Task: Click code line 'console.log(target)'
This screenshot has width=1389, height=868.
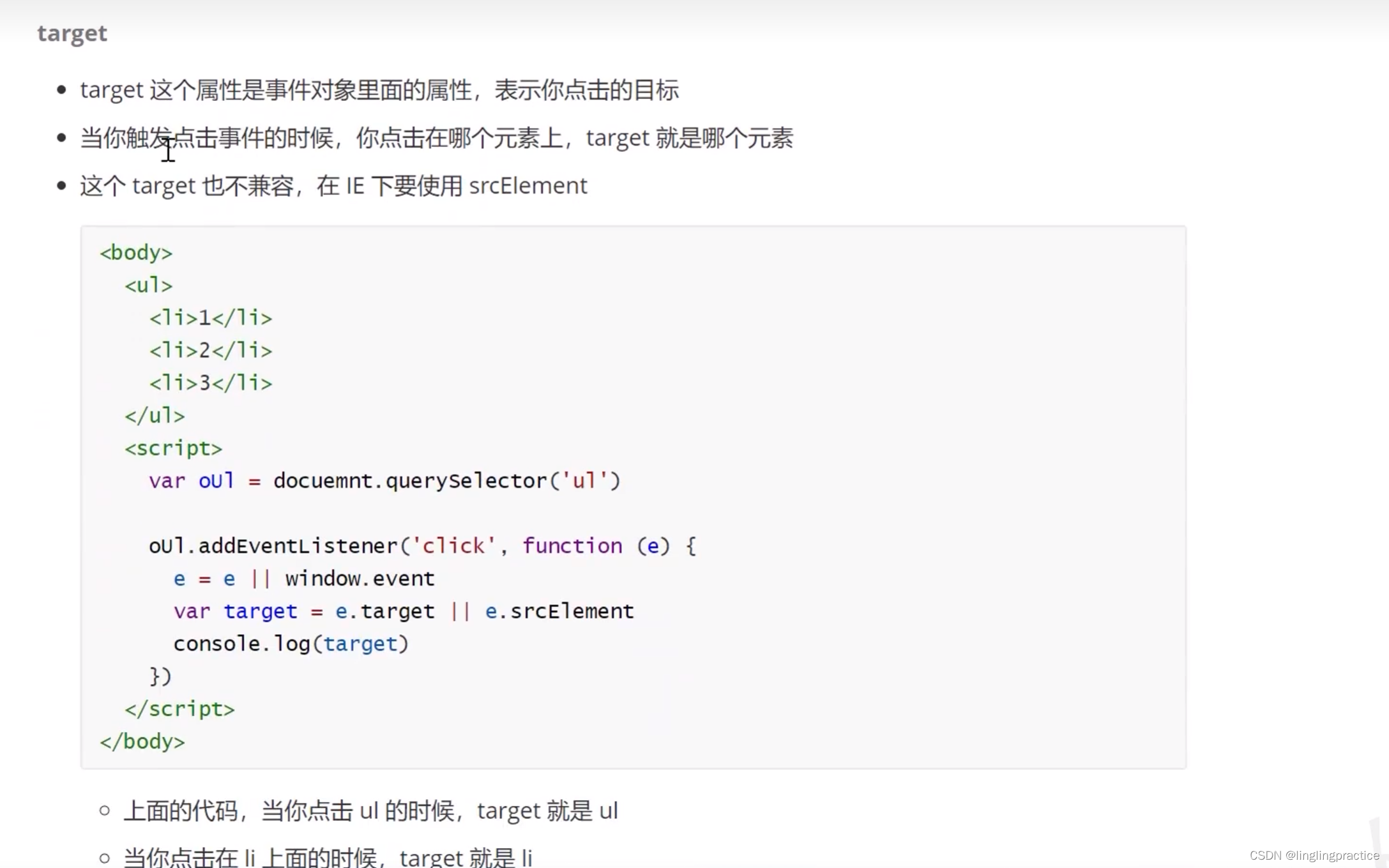Action: (x=291, y=644)
